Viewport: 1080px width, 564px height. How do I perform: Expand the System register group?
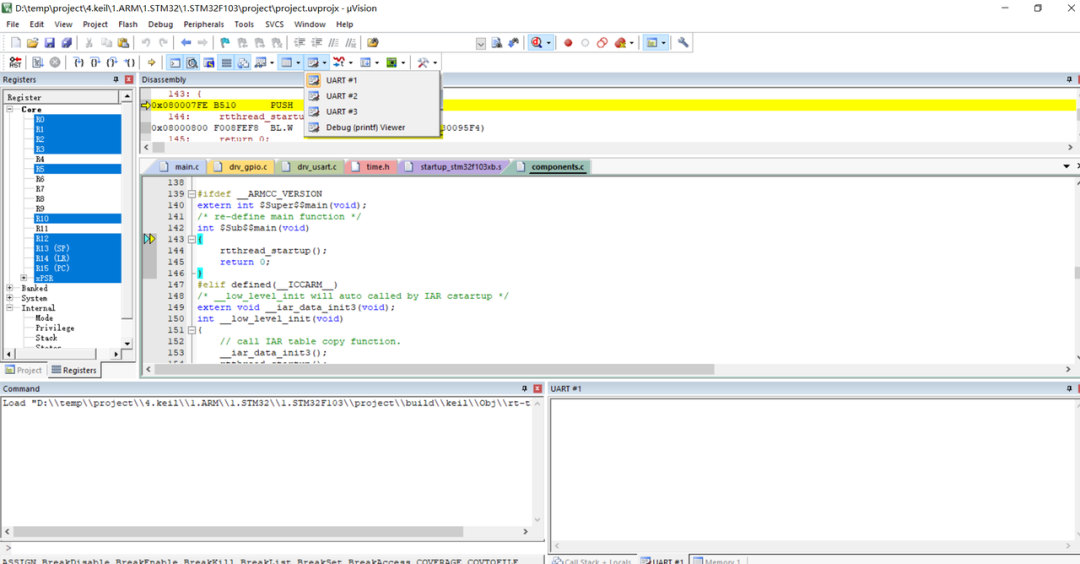pyautogui.click(x=11, y=298)
